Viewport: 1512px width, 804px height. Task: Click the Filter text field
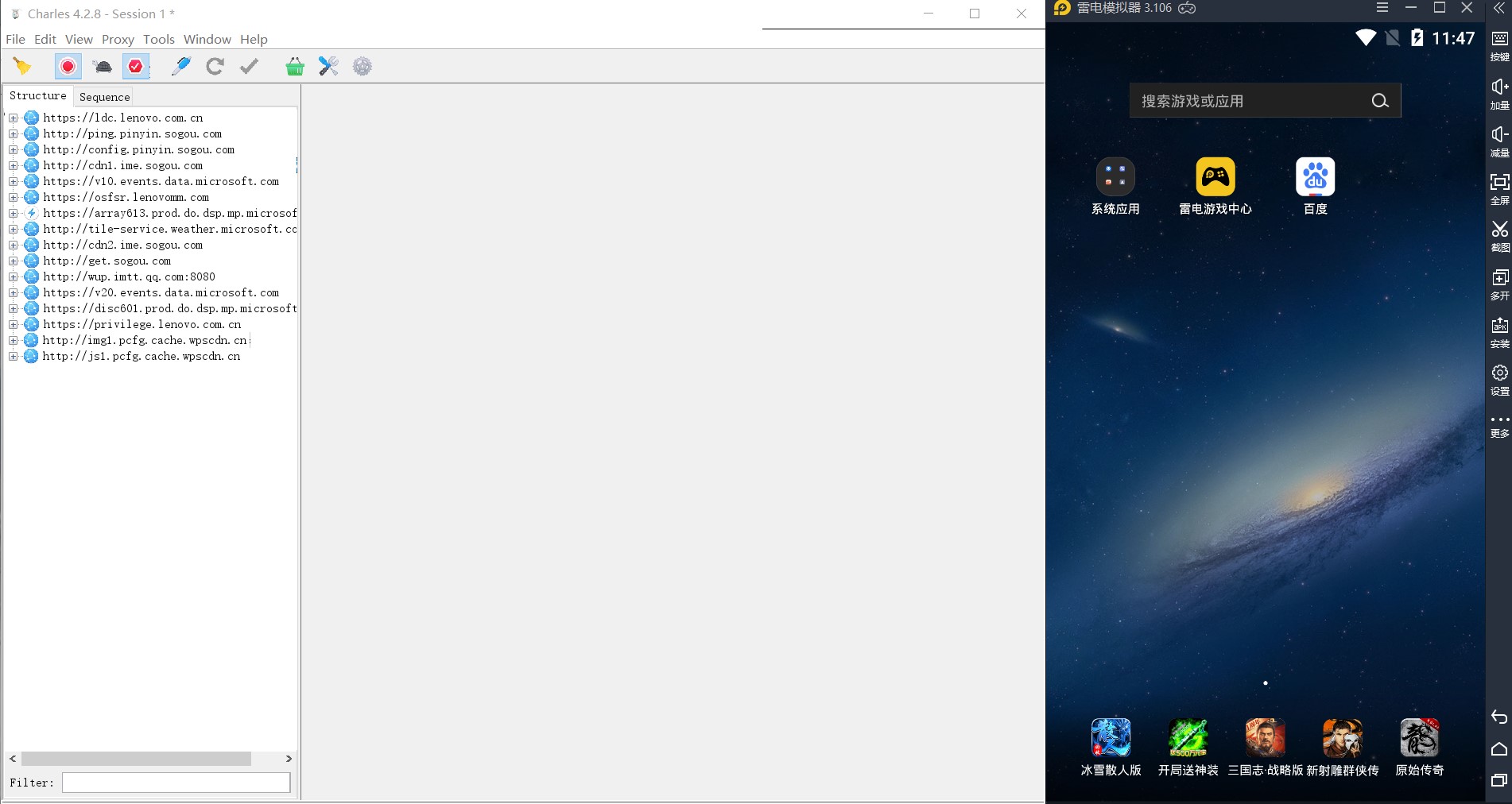[176, 783]
